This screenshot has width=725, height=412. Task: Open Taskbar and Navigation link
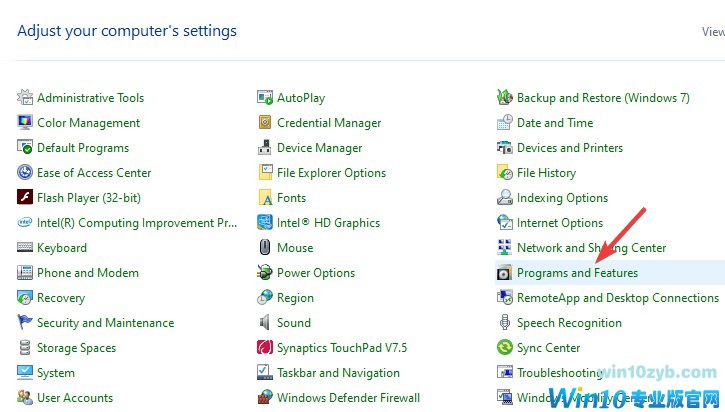(x=338, y=373)
